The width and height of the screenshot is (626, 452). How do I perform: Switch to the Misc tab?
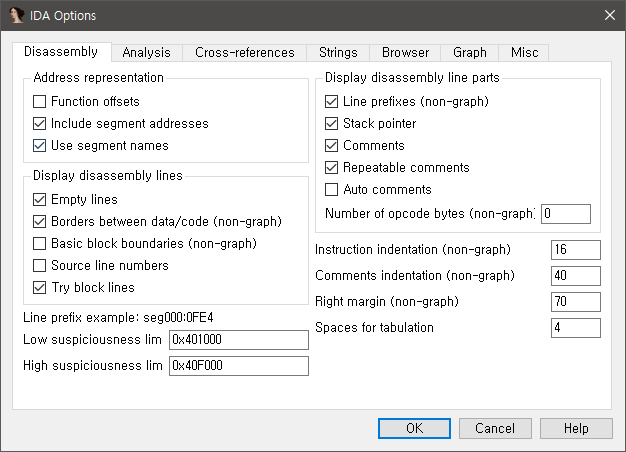click(x=524, y=53)
